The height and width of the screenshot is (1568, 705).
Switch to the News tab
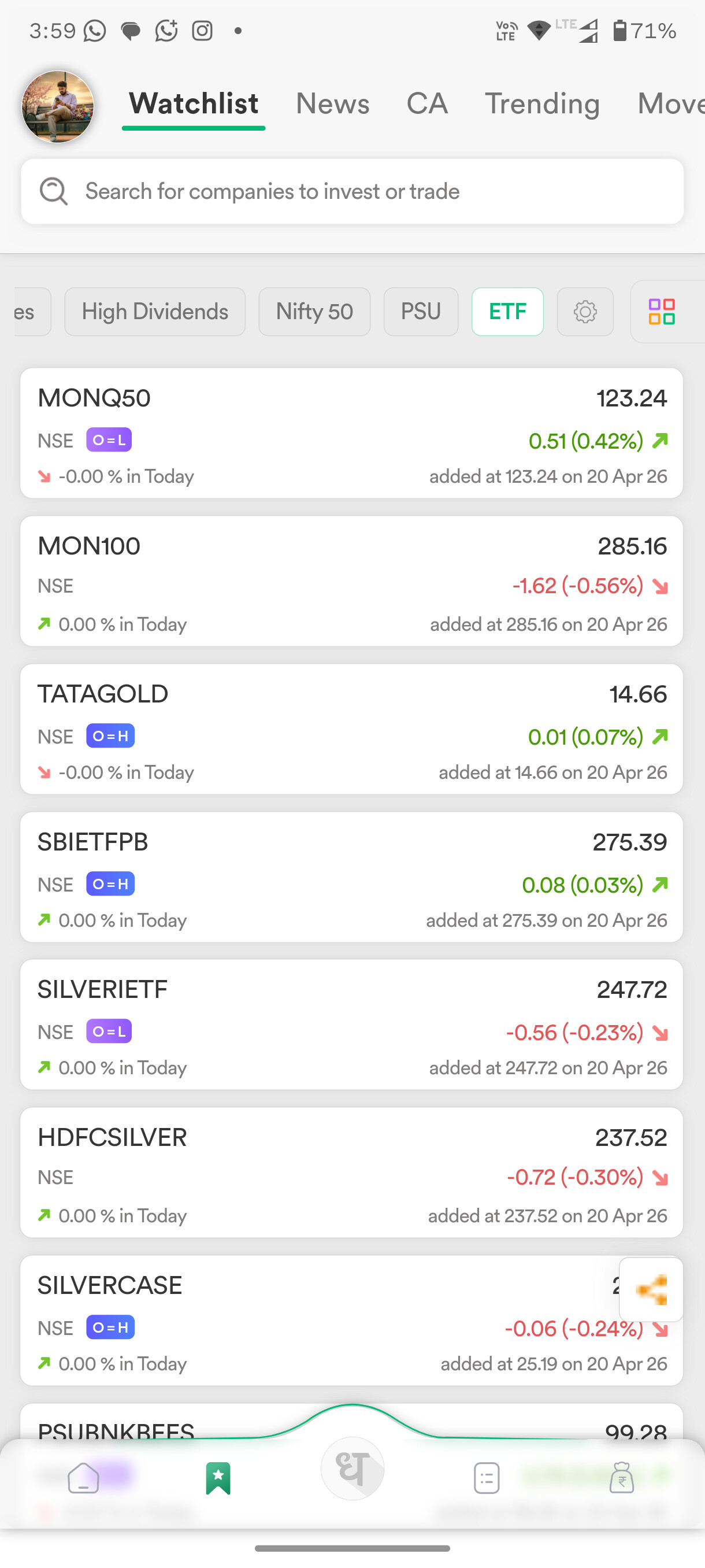coord(333,103)
